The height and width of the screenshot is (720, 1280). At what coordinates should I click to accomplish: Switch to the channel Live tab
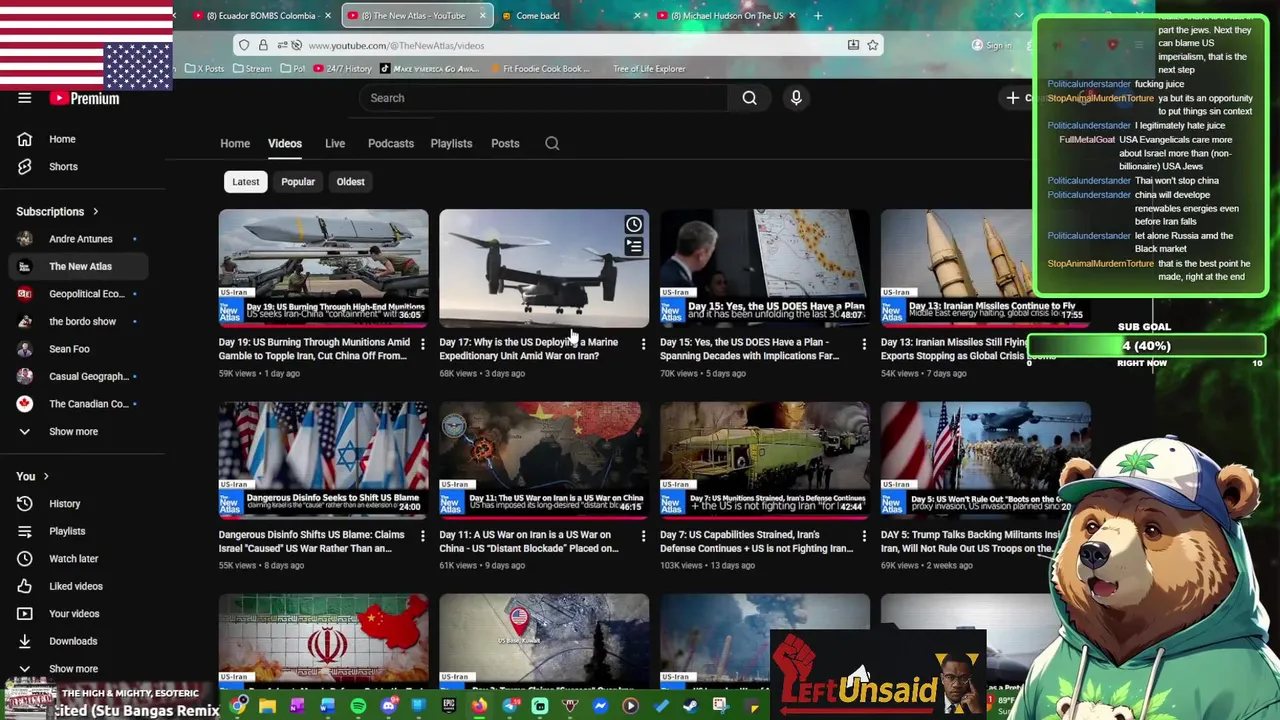(335, 143)
